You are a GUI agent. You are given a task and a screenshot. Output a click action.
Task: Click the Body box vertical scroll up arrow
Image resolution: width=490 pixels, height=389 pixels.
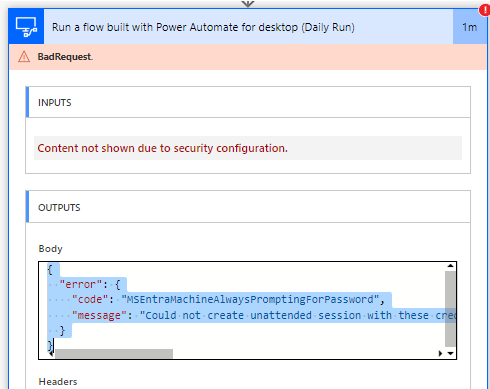(x=451, y=266)
